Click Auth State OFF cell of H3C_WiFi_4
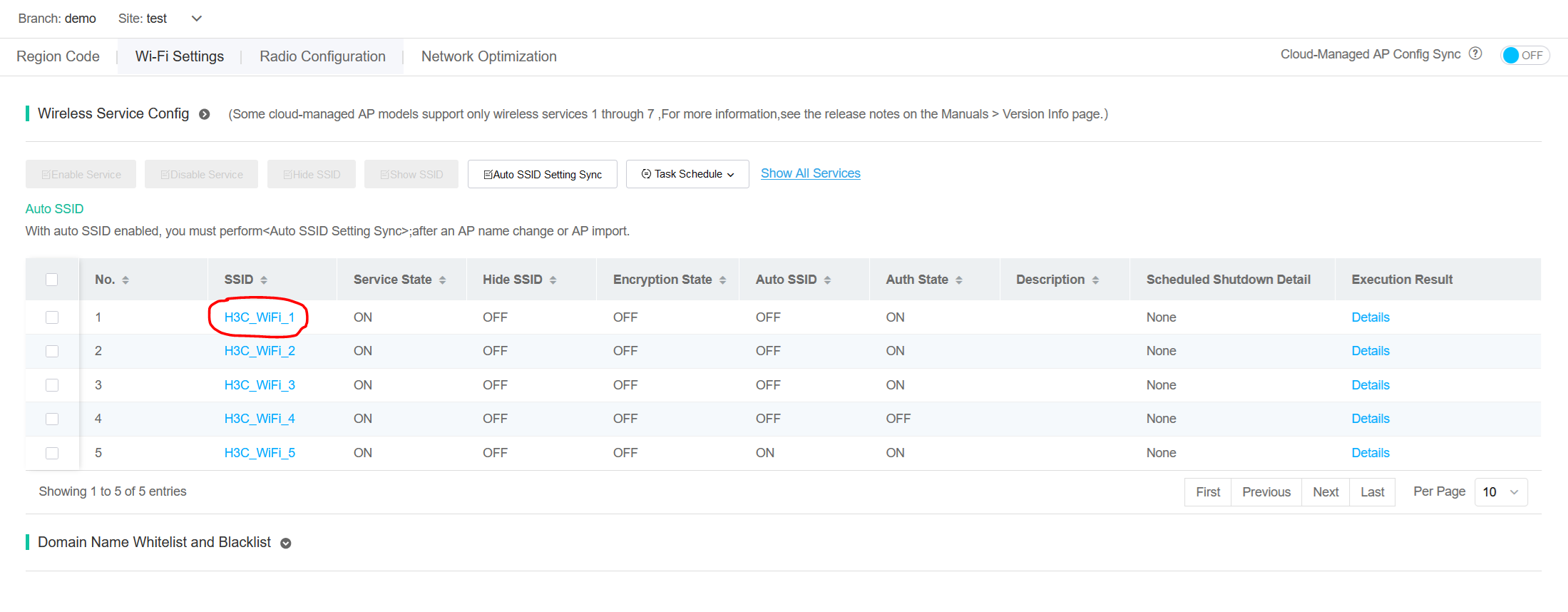The height and width of the screenshot is (612, 1568). tap(898, 419)
